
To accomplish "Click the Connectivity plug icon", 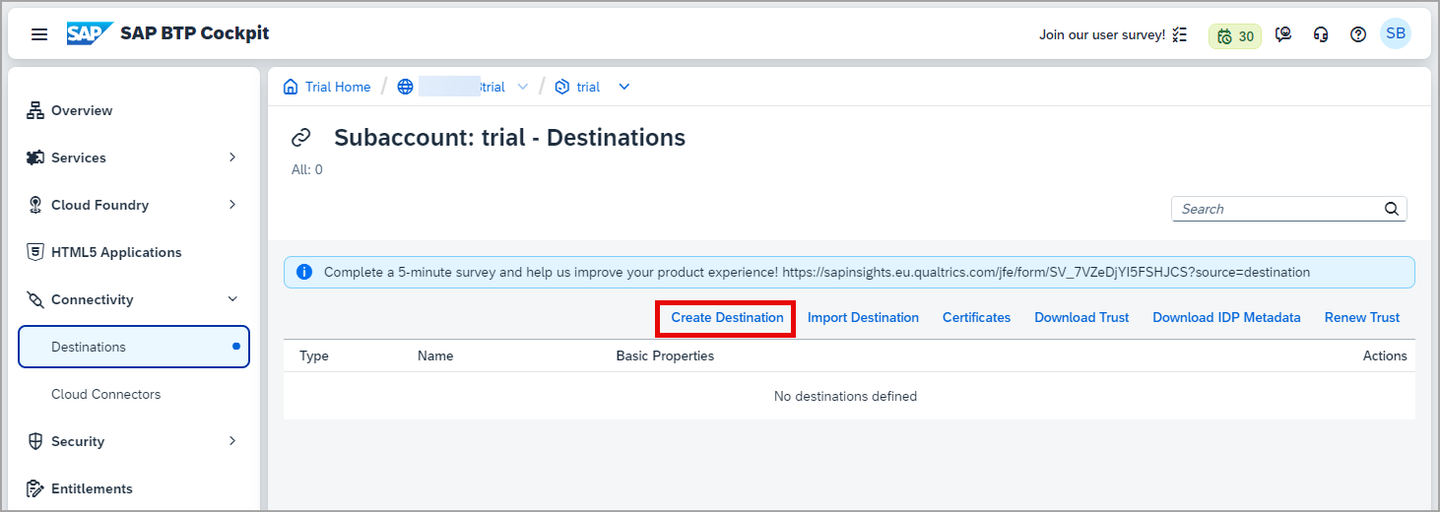I will [x=35, y=299].
